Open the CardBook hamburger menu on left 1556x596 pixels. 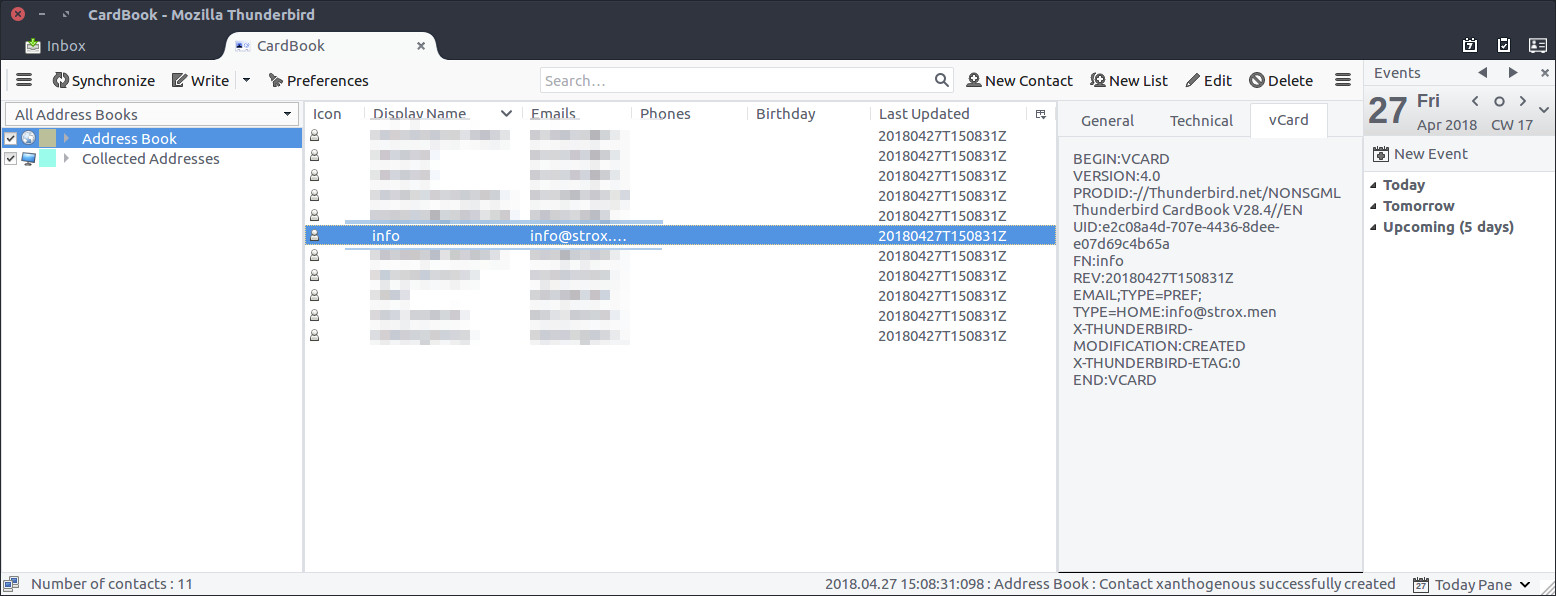click(x=24, y=80)
